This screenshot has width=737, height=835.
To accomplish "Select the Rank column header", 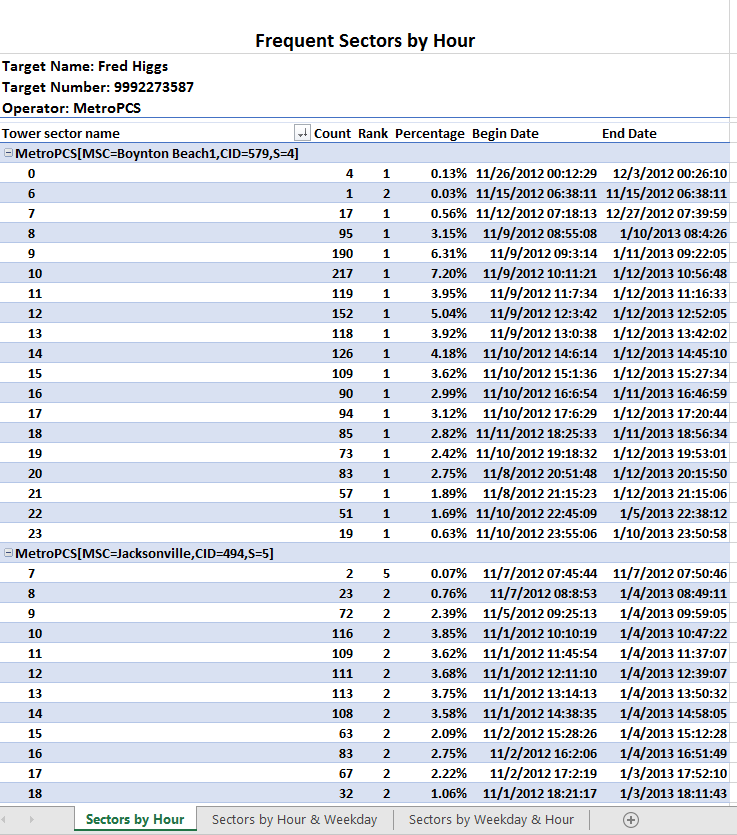I will pos(373,133).
